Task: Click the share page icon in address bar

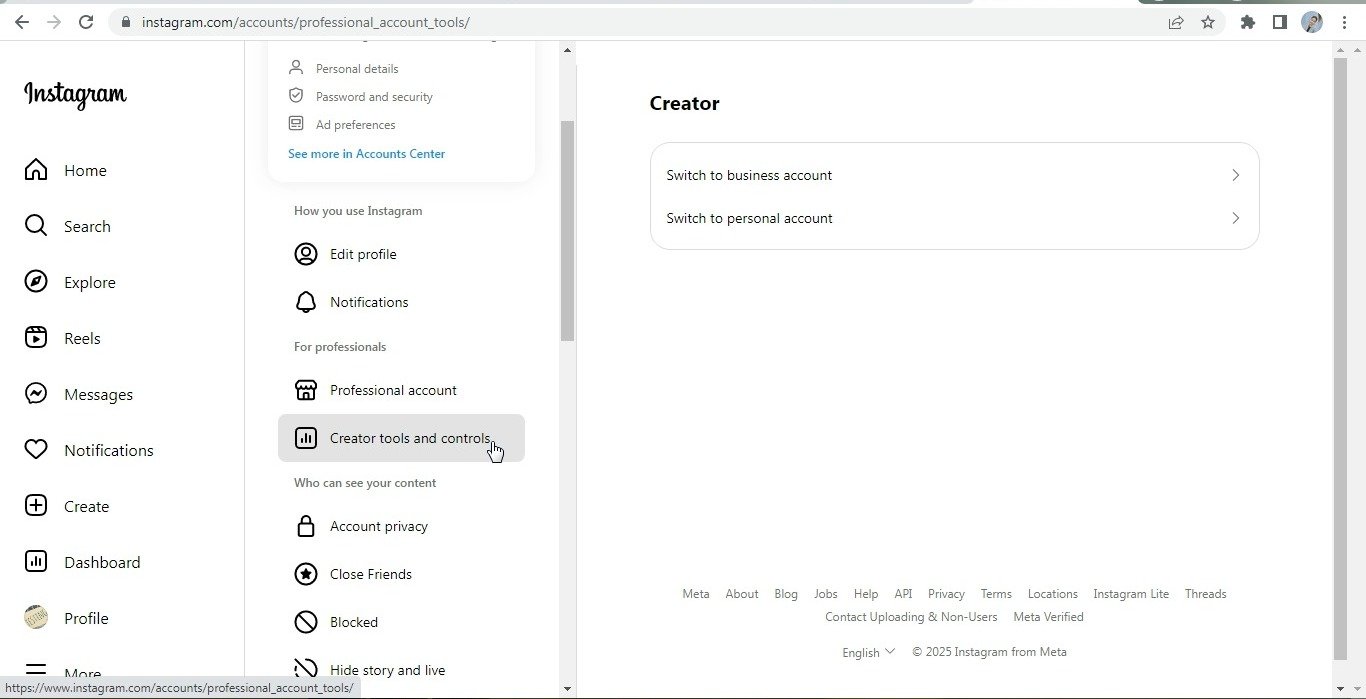Action: point(1176,22)
